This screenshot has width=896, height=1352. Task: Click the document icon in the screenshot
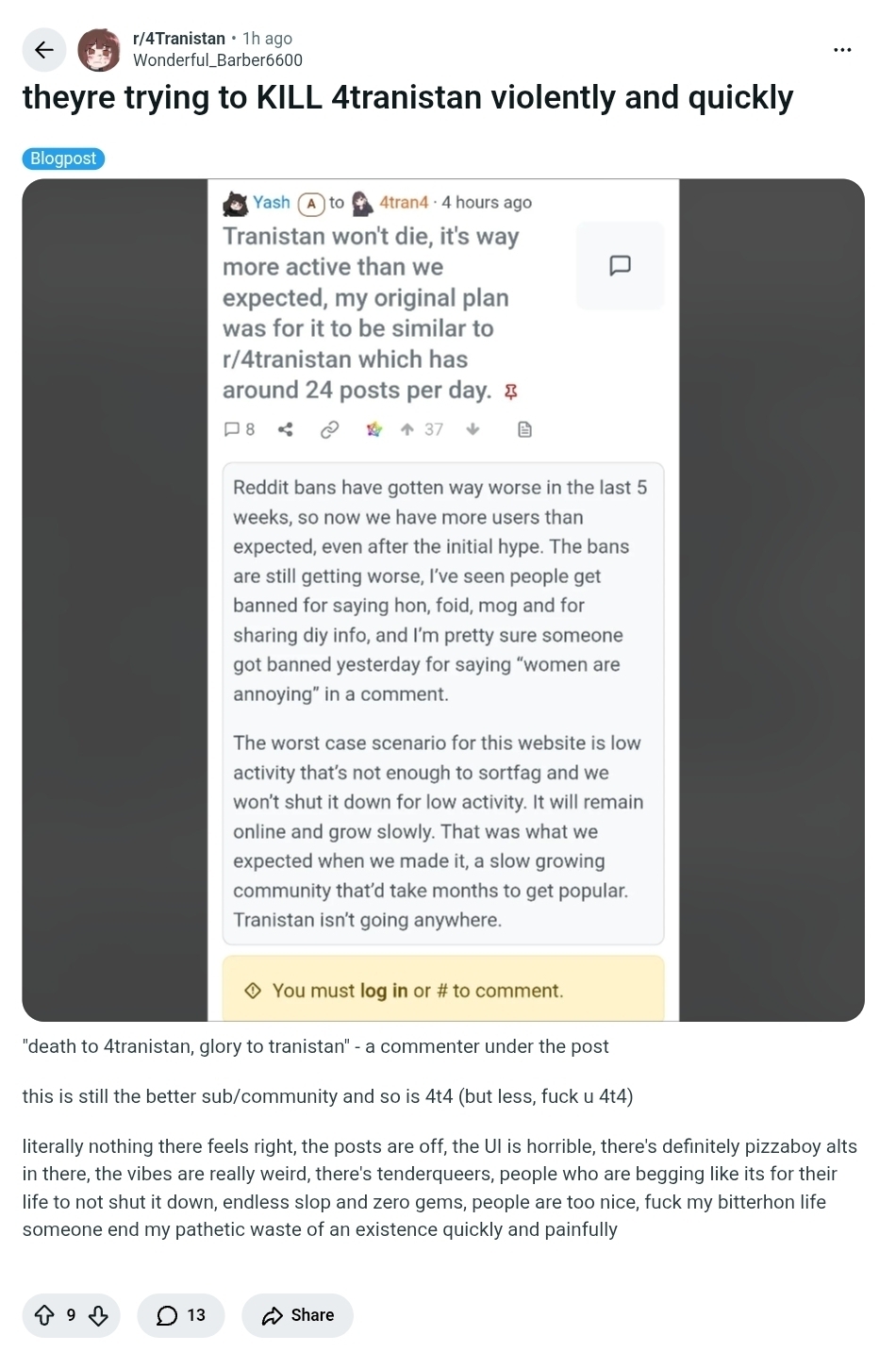pos(525,429)
